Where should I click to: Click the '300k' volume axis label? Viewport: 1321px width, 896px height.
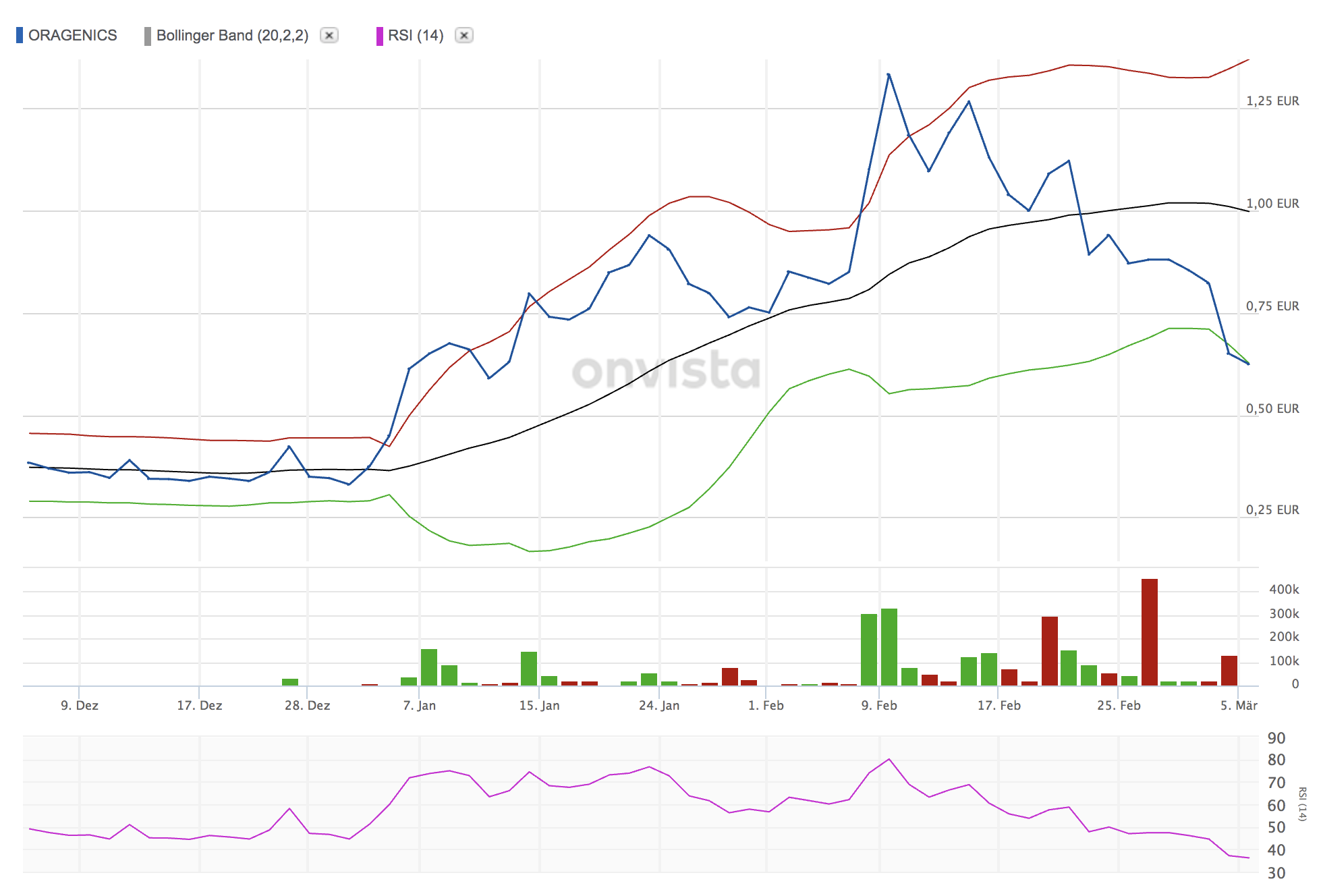(1284, 614)
